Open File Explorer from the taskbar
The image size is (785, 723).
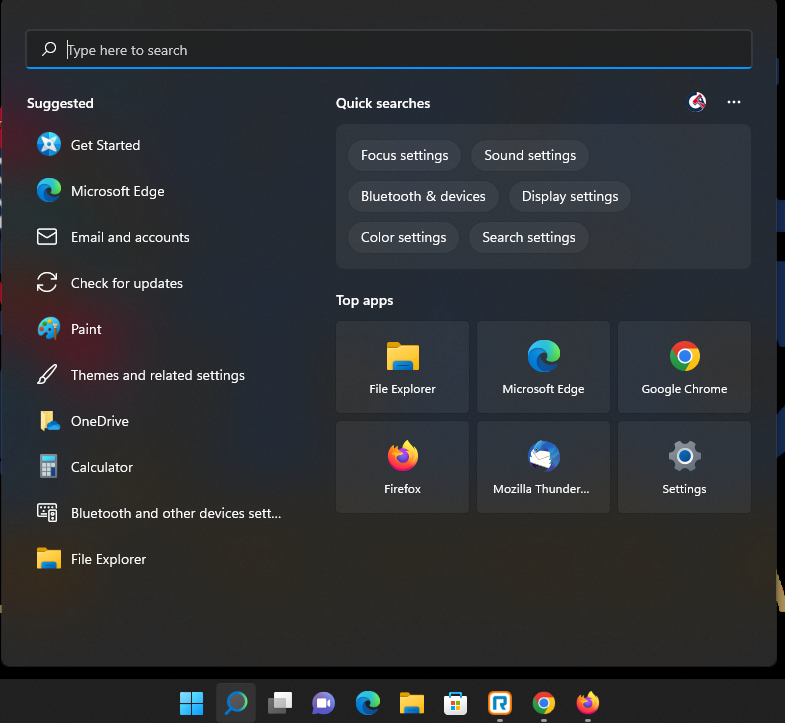pyautogui.click(x=412, y=703)
